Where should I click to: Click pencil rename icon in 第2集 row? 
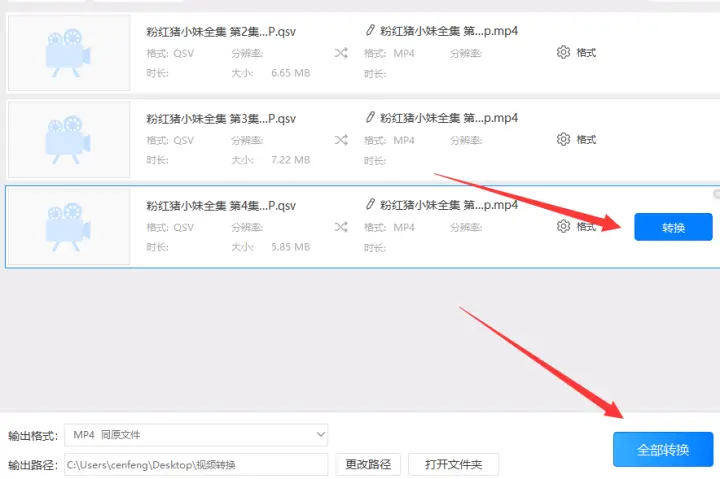coord(370,30)
